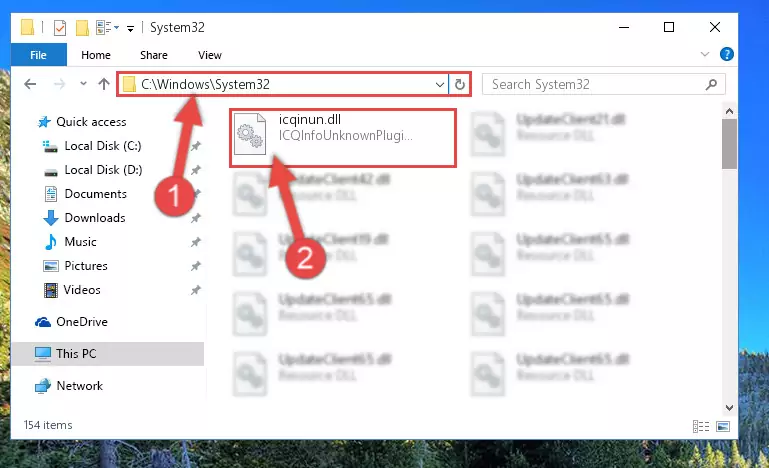This screenshot has height=468, width=769.
Task: Close the System32 window
Action: click(715, 27)
